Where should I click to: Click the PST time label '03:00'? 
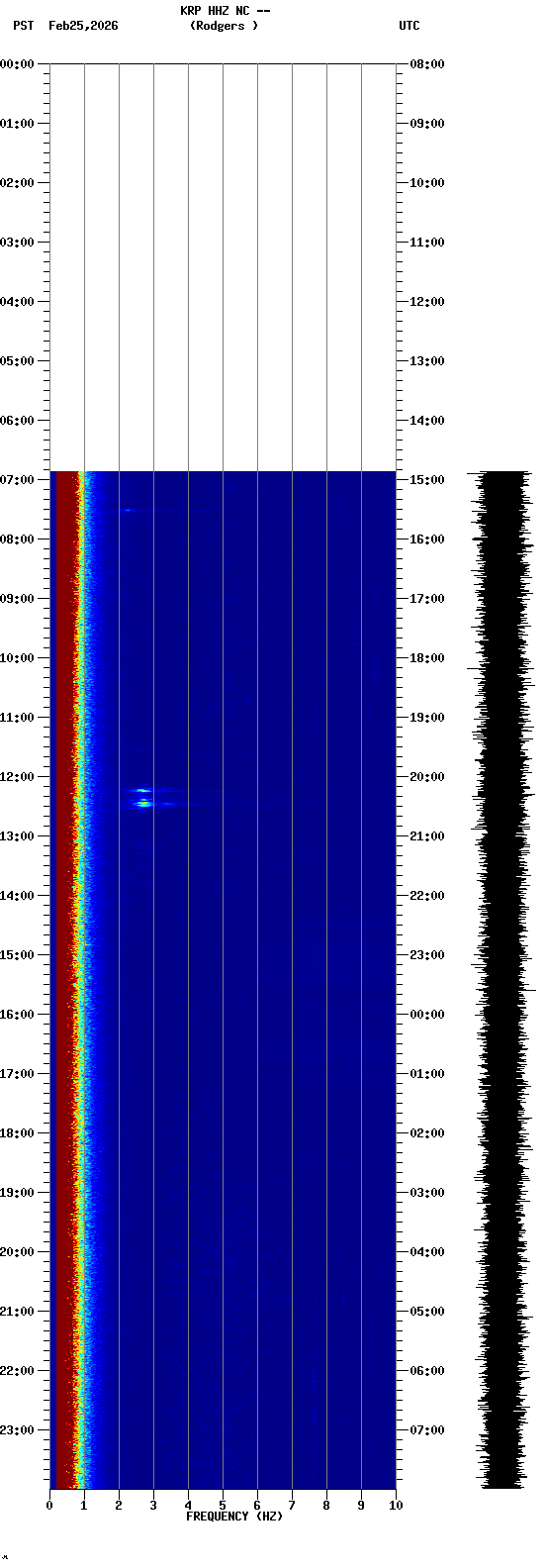(x=17, y=243)
